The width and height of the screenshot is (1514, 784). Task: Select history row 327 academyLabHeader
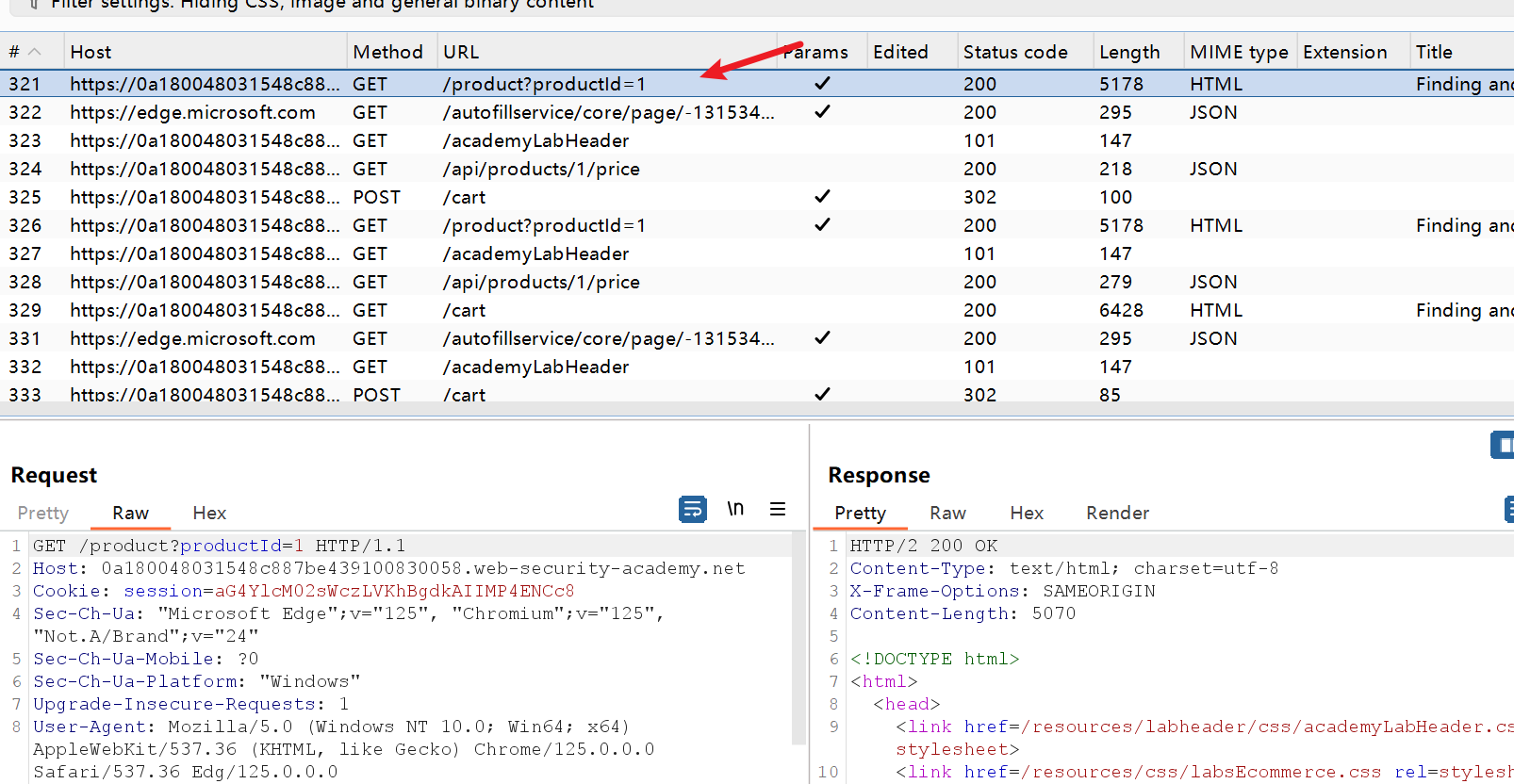click(757, 253)
